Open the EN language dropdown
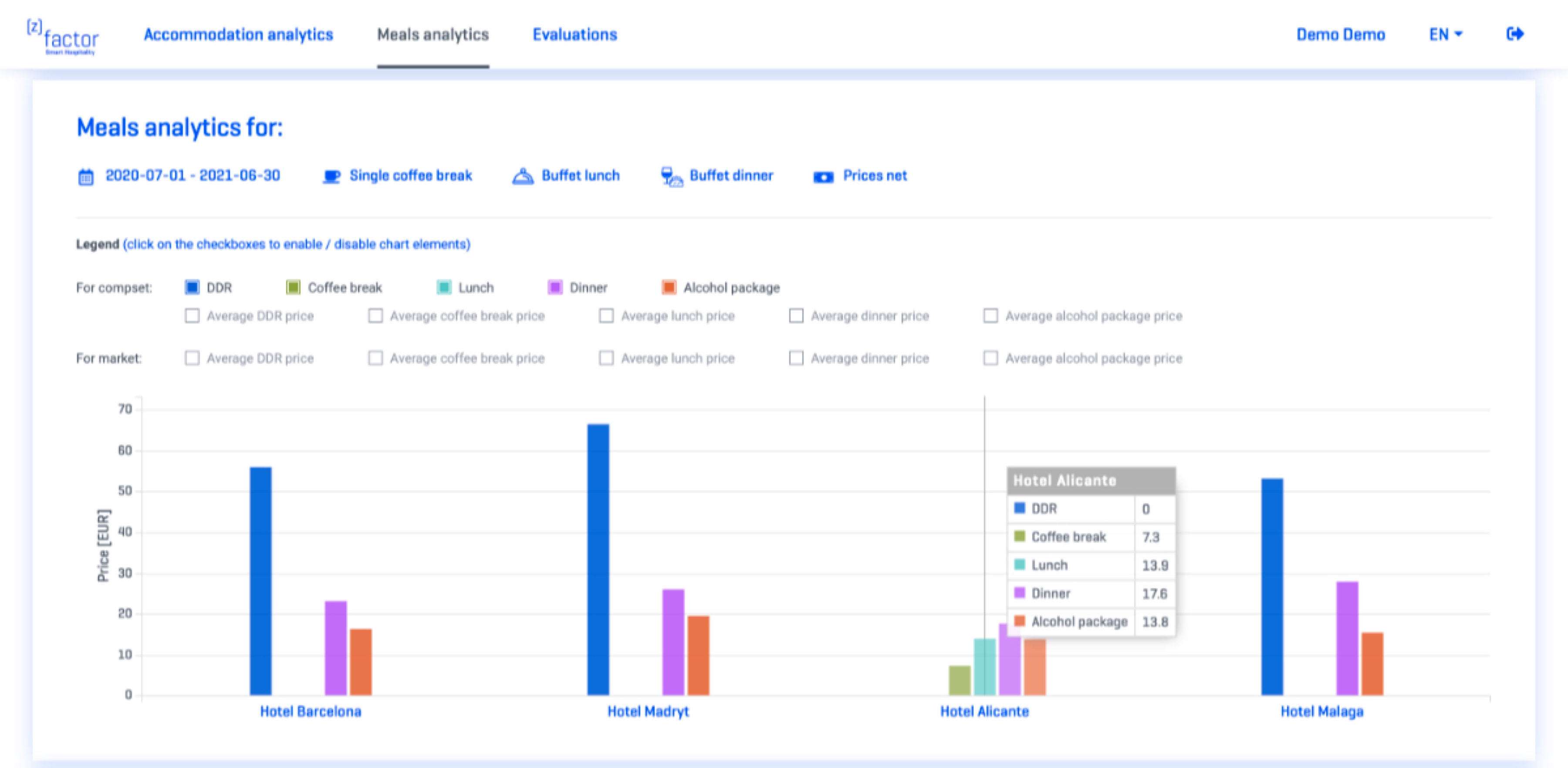The width and height of the screenshot is (1568, 768). coord(1445,35)
